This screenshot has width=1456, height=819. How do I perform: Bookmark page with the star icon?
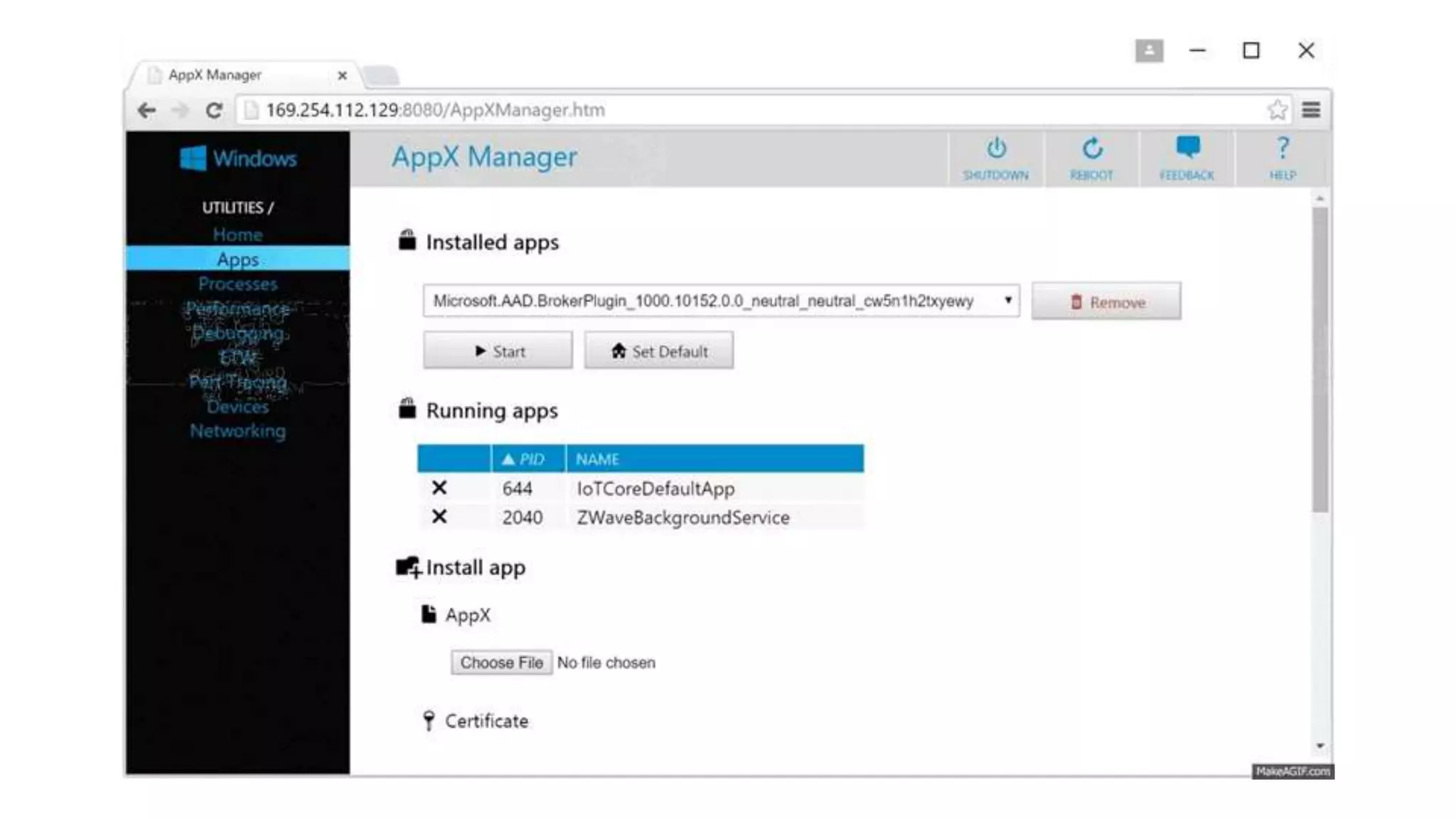pyautogui.click(x=1277, y=110)
